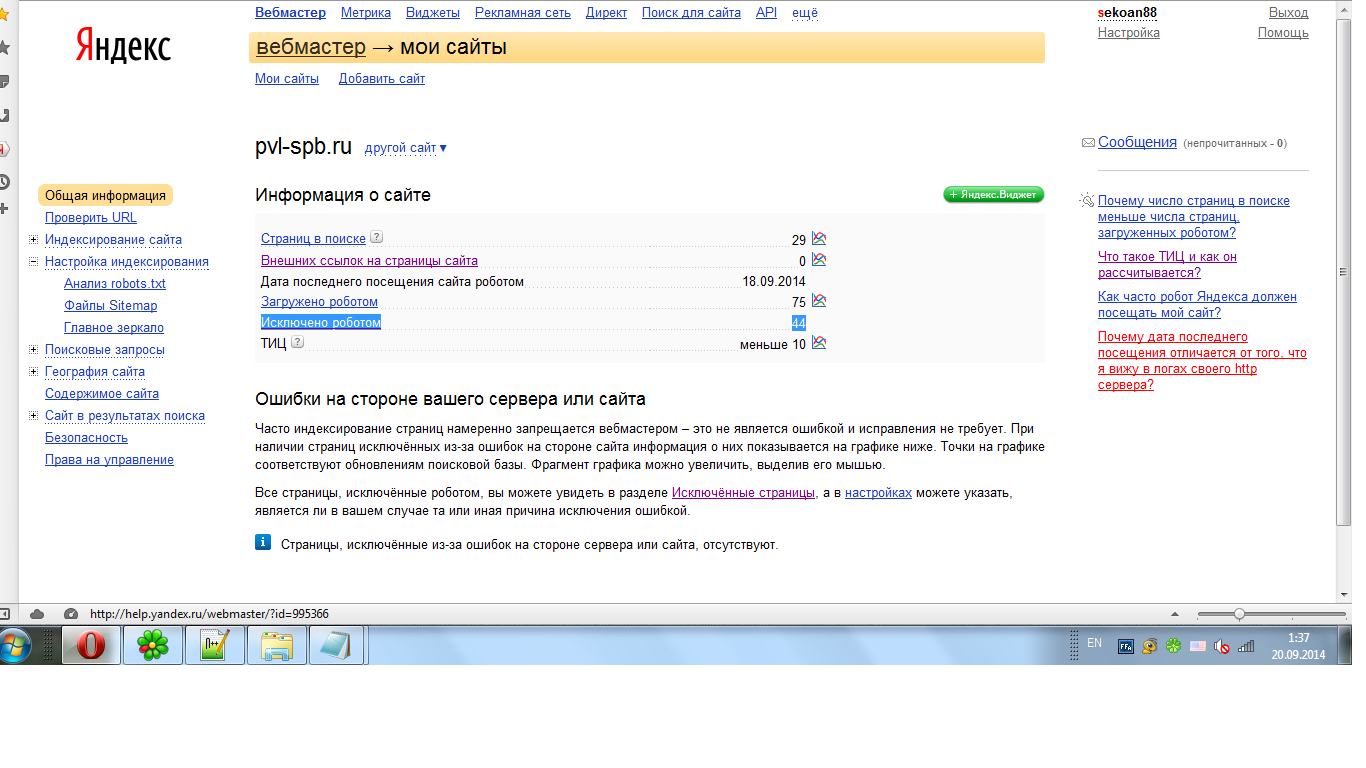Click the Добавить сайт link
Screen dimensions: 1366x768
[382, 79]
